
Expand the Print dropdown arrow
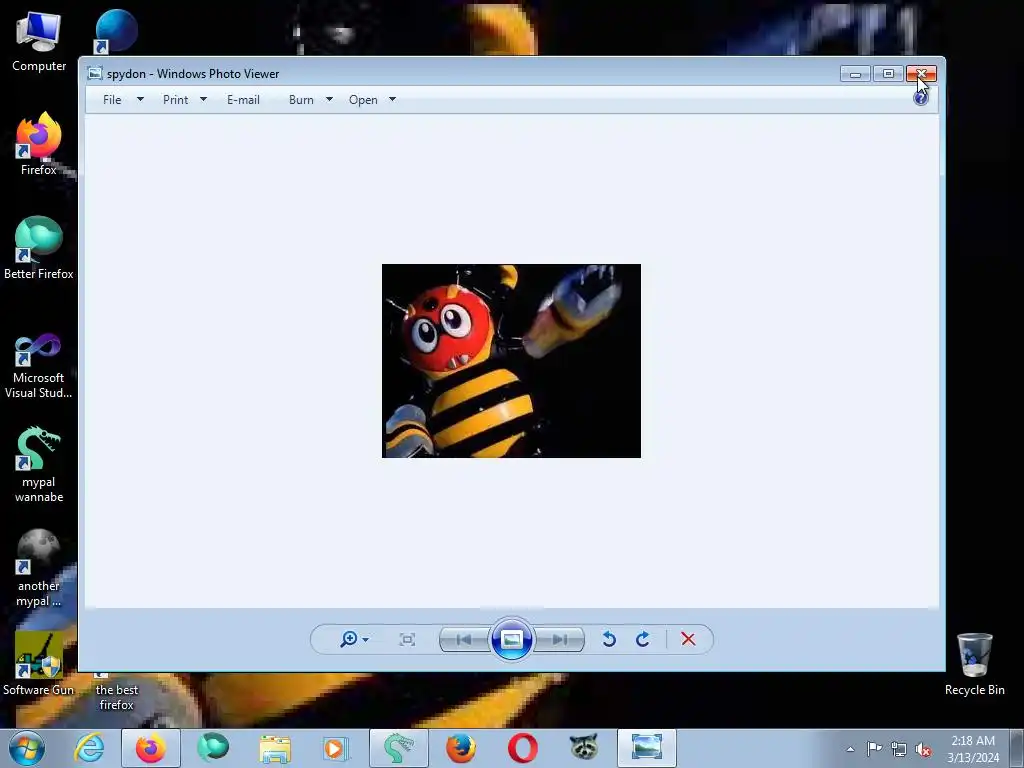click(203, 99)
